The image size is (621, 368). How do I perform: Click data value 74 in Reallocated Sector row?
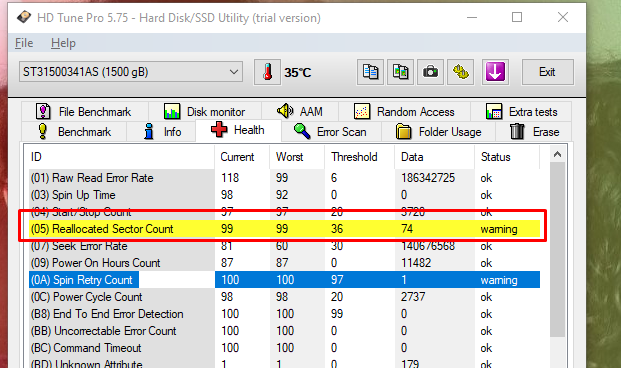click(x=407, y=229)
